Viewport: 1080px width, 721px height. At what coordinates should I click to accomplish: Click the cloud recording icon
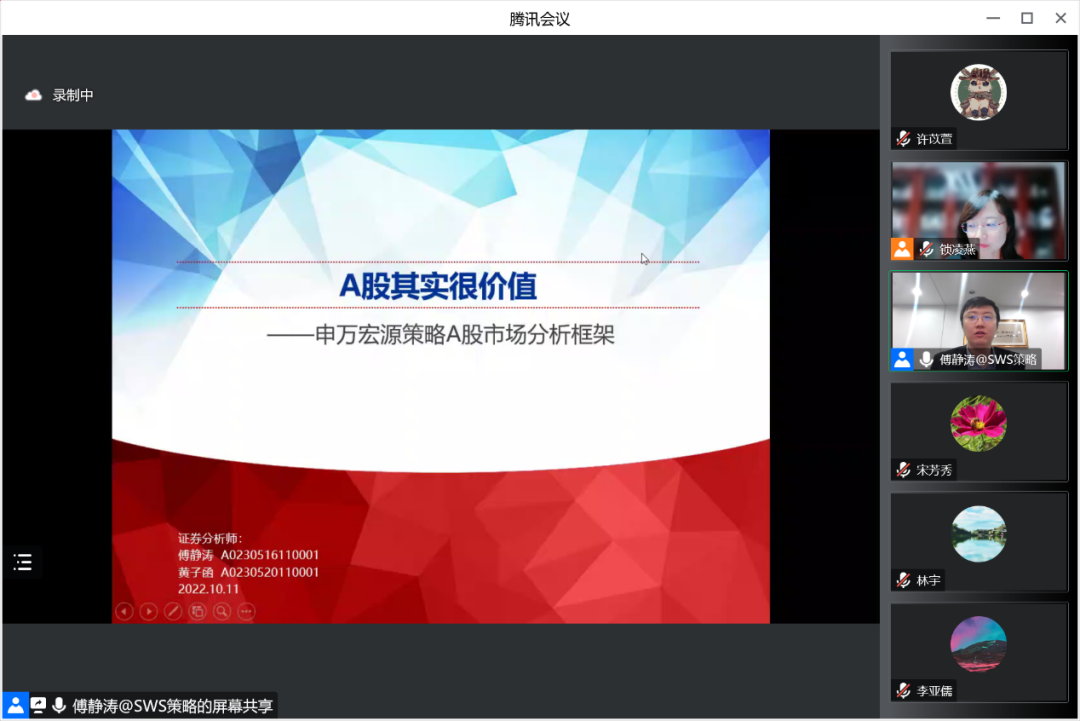tap(34, 95)
